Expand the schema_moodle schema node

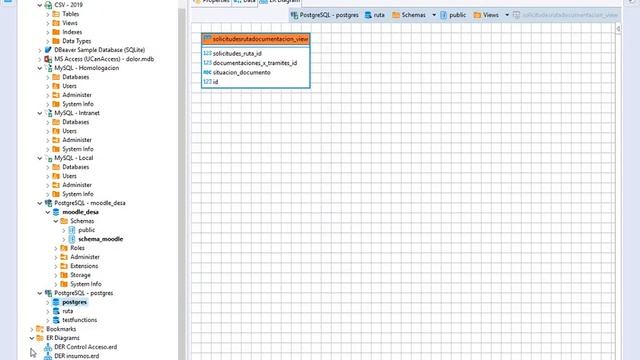pyautogui.click(x=64, y=239)
